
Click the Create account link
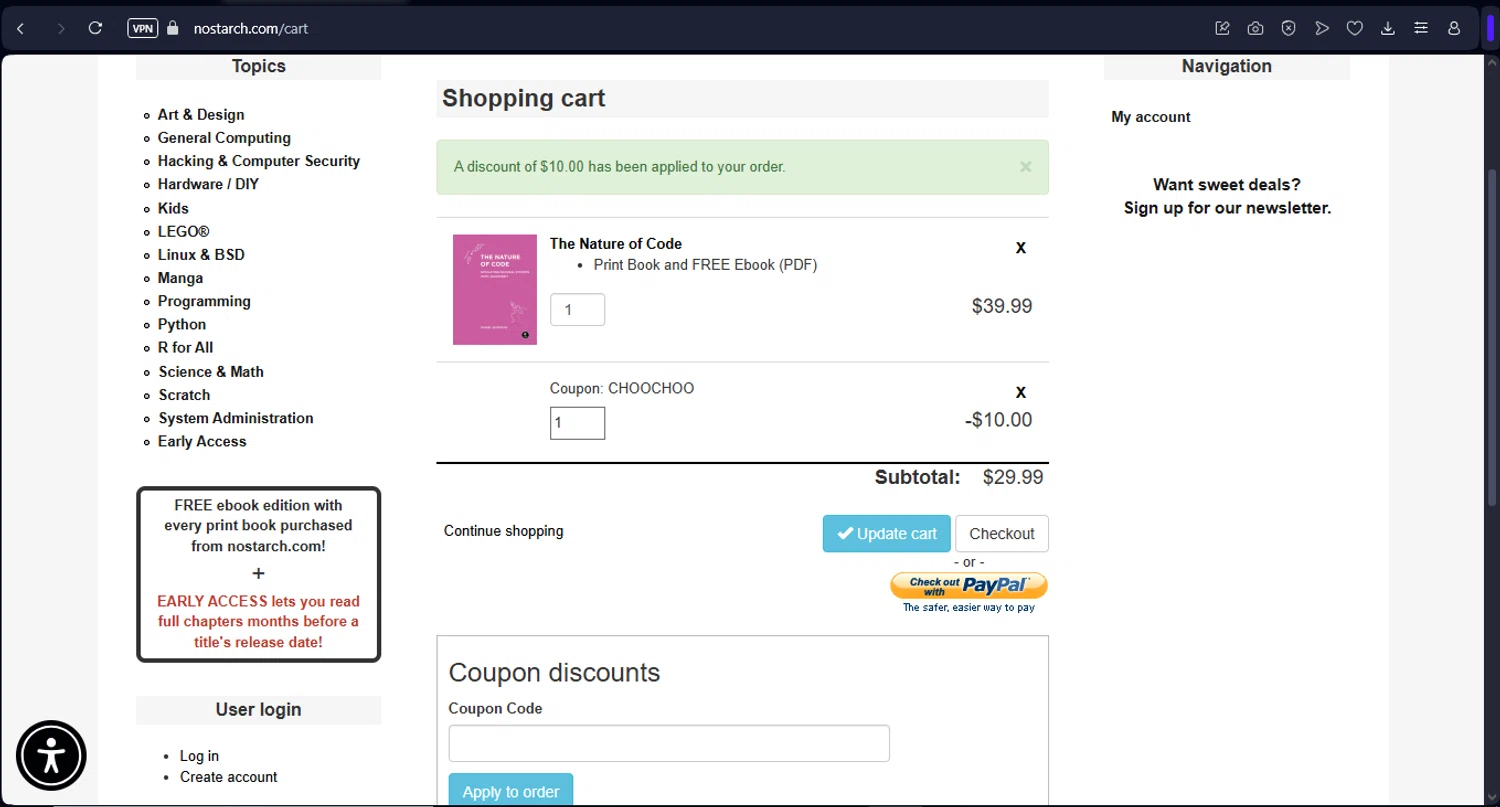pyautogui.click(x=228, y=777)
